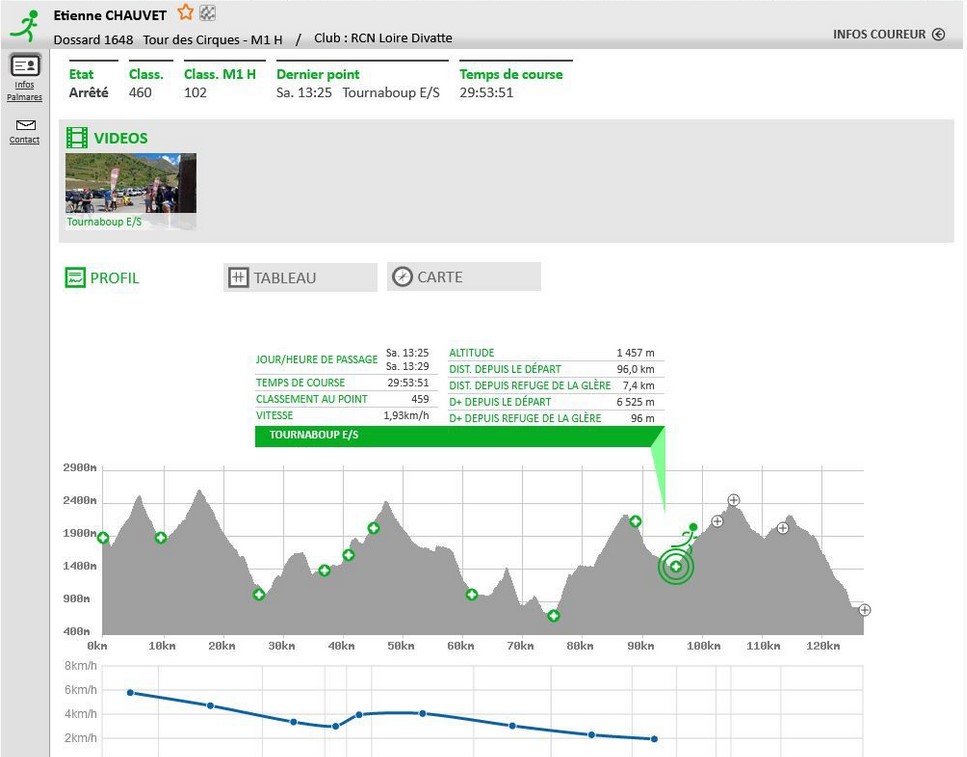Viewport: 967px width, 757px height.
Task: Switch to the TABLEAU tab
Action: coord(300,278)
